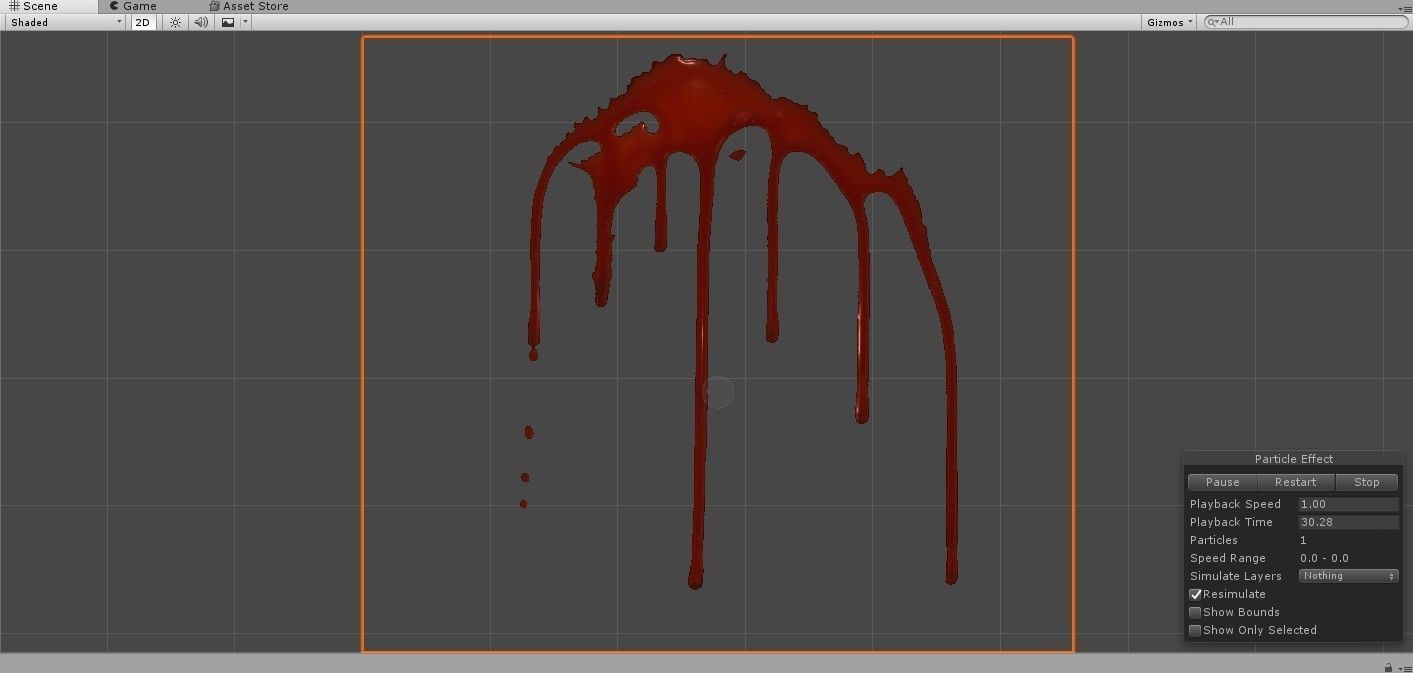This screenshot has height=673, width=1413.
Task: Click the Particles count value 1
Action: tap(1303, 540)
